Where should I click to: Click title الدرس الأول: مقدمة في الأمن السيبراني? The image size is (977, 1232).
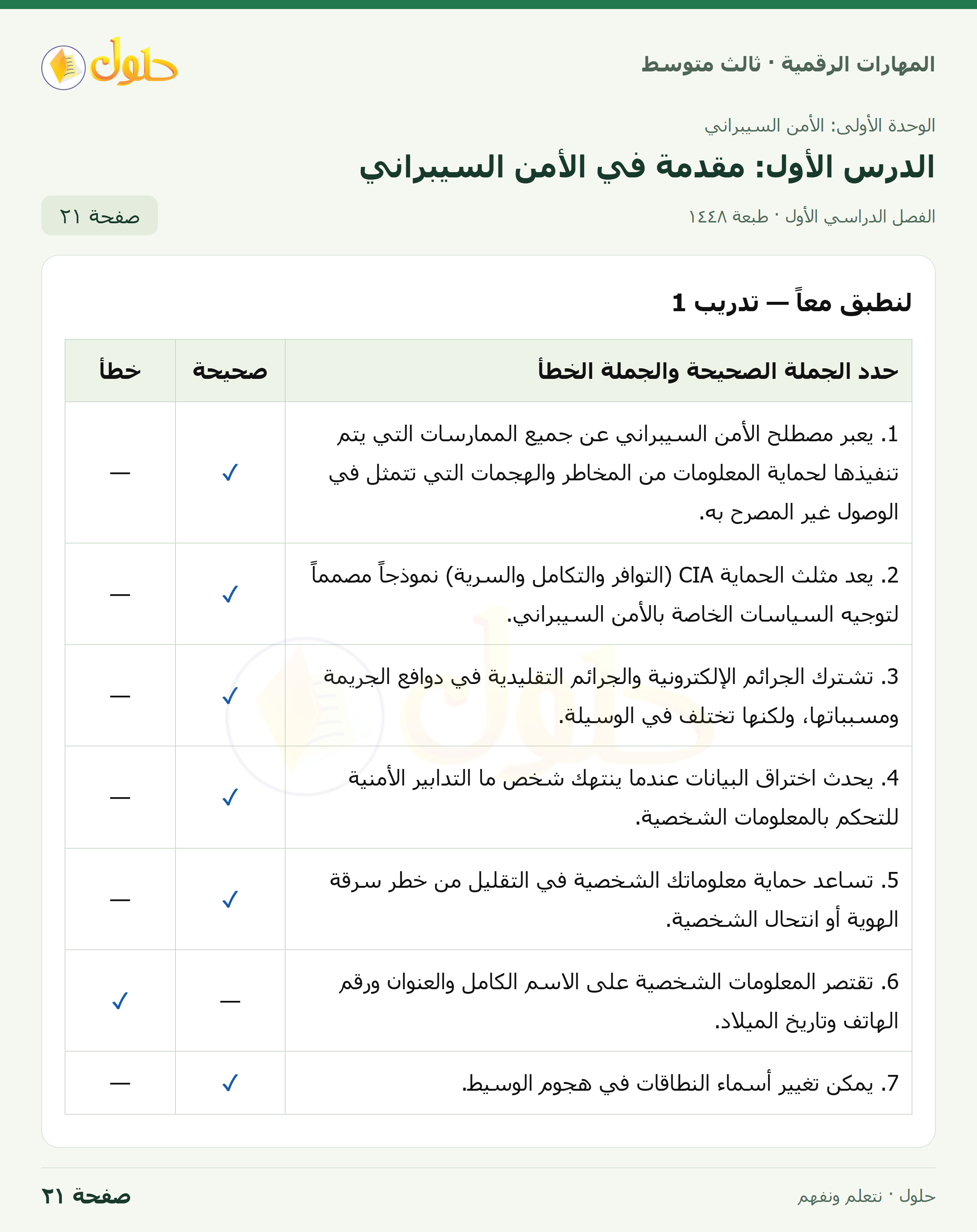[647, 167]
